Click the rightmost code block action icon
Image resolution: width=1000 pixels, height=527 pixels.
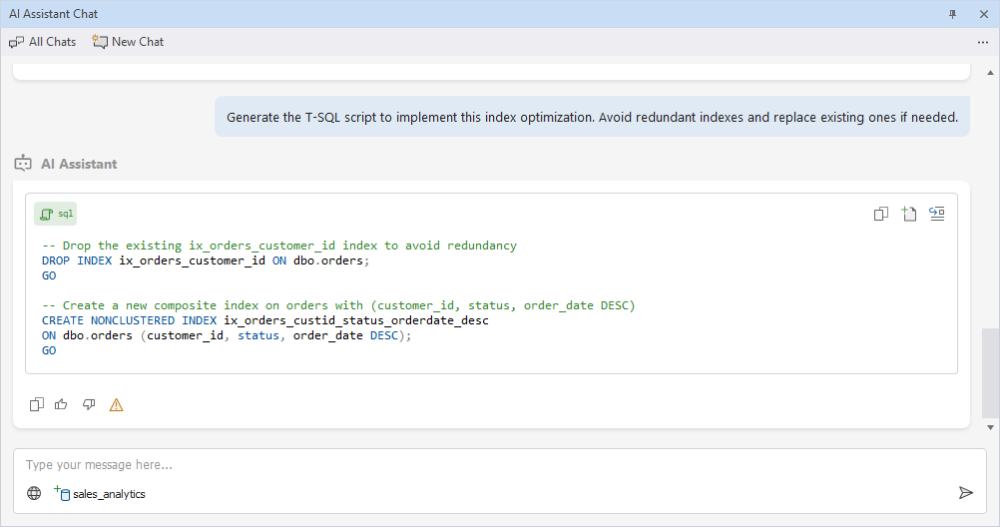click(937, 214)
